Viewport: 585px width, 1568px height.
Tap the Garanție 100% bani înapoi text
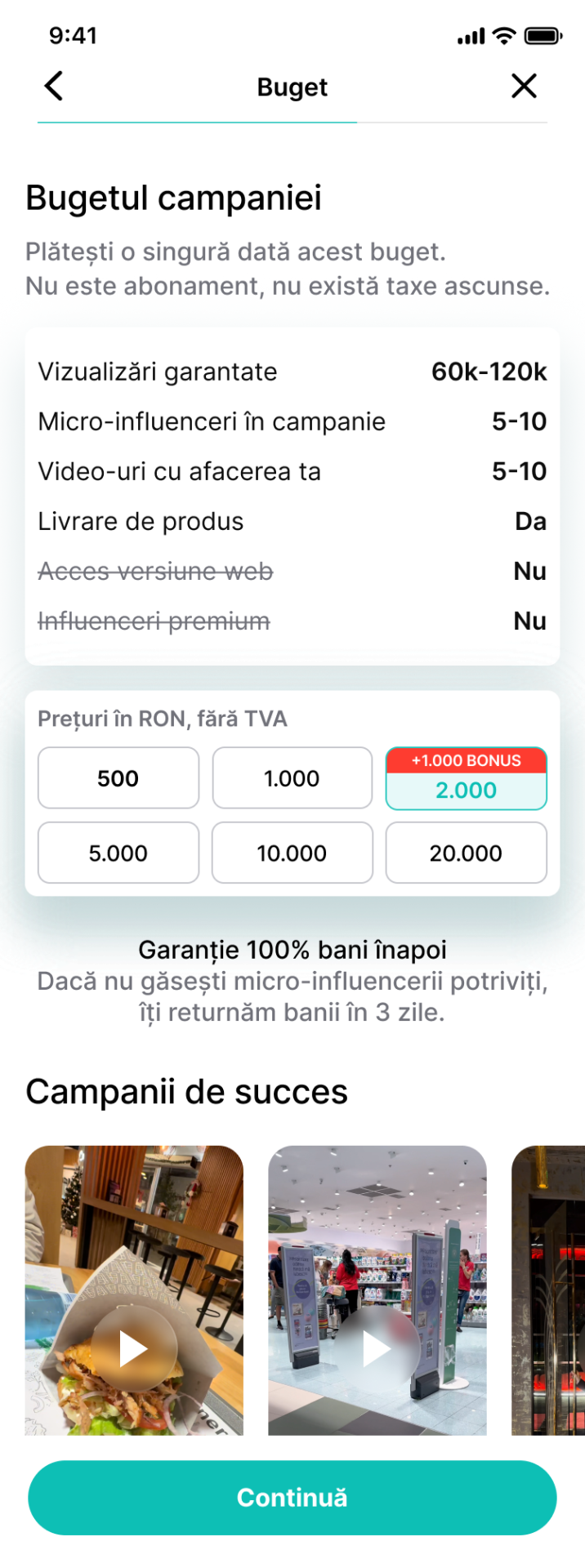click(x=292, y=950)
